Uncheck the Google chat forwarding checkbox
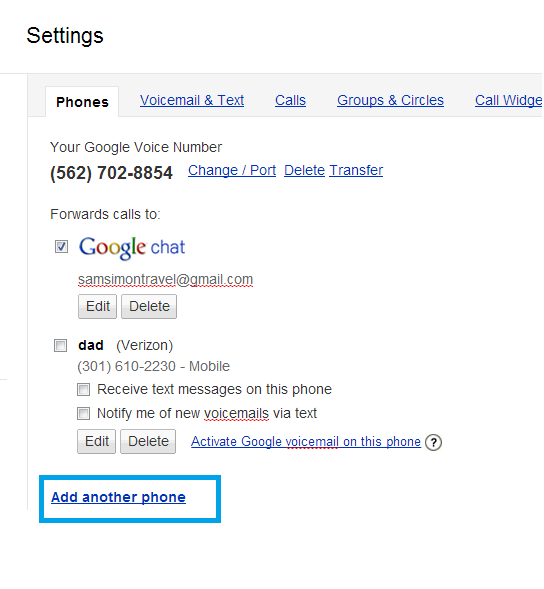 point(61,247)
